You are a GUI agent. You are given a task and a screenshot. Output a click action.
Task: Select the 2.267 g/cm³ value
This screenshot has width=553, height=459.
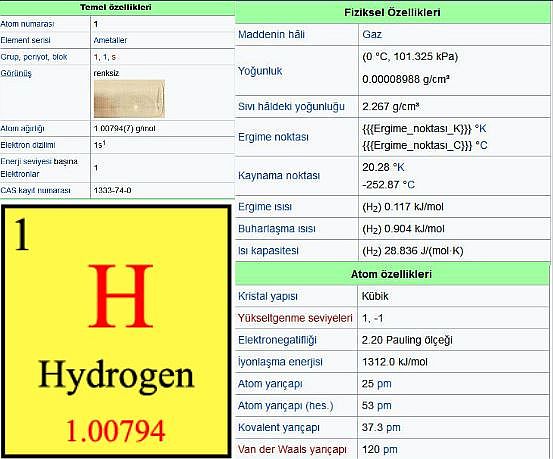(x=391, y=107)
